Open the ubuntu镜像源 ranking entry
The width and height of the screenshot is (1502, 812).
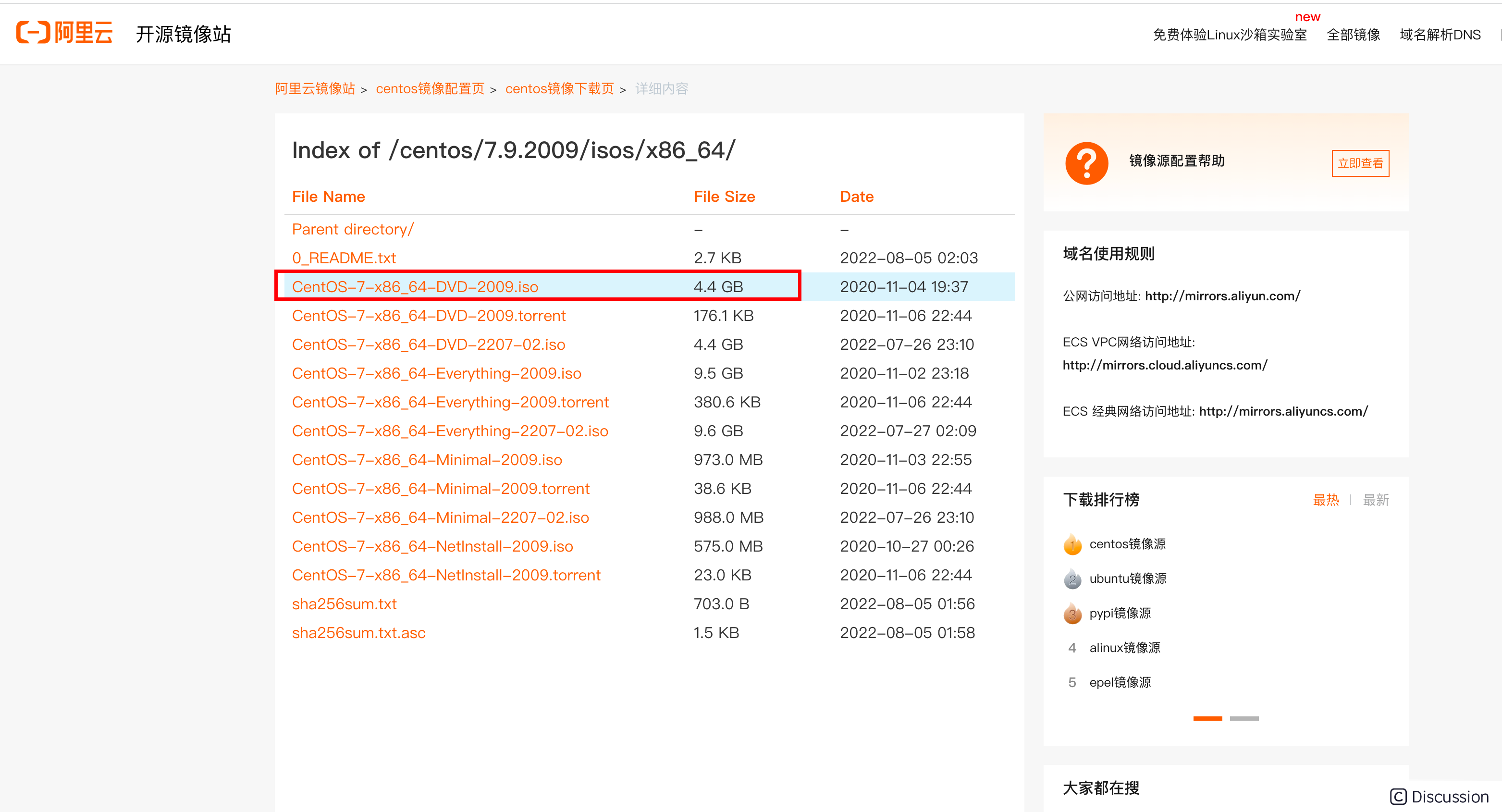[1128, 579]
